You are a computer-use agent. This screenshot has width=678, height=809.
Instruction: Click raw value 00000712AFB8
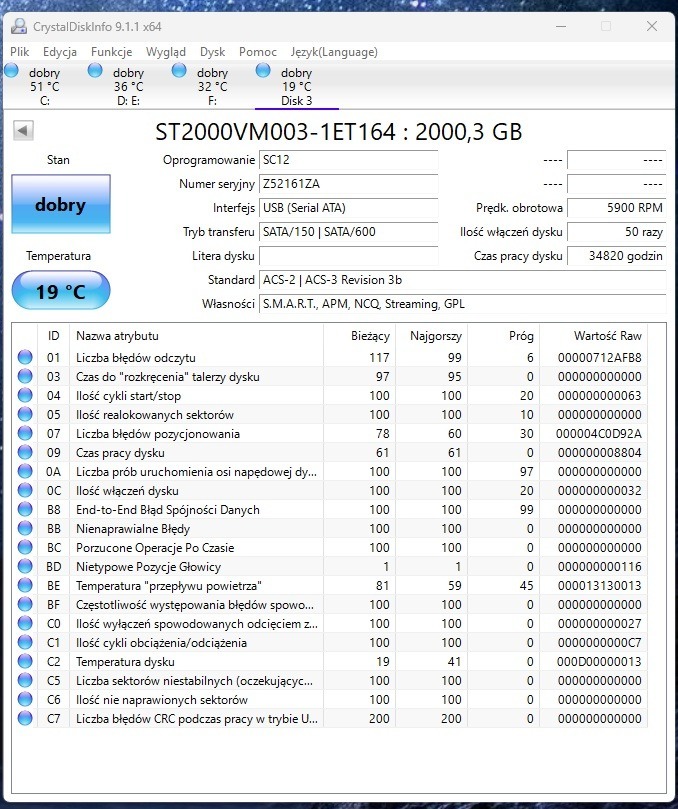pyautogui.click(x=600, y=358)
